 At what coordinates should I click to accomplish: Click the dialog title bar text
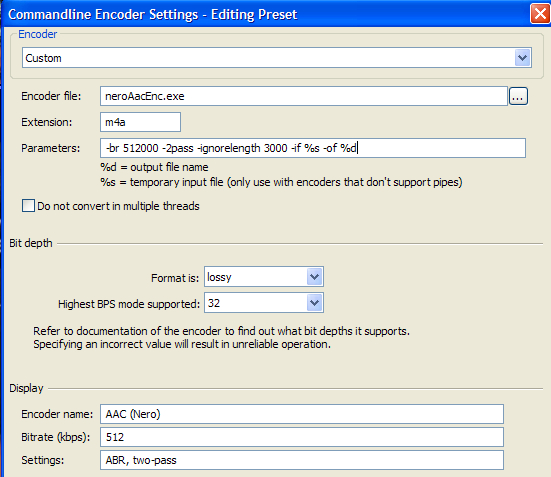click(153, 14)
